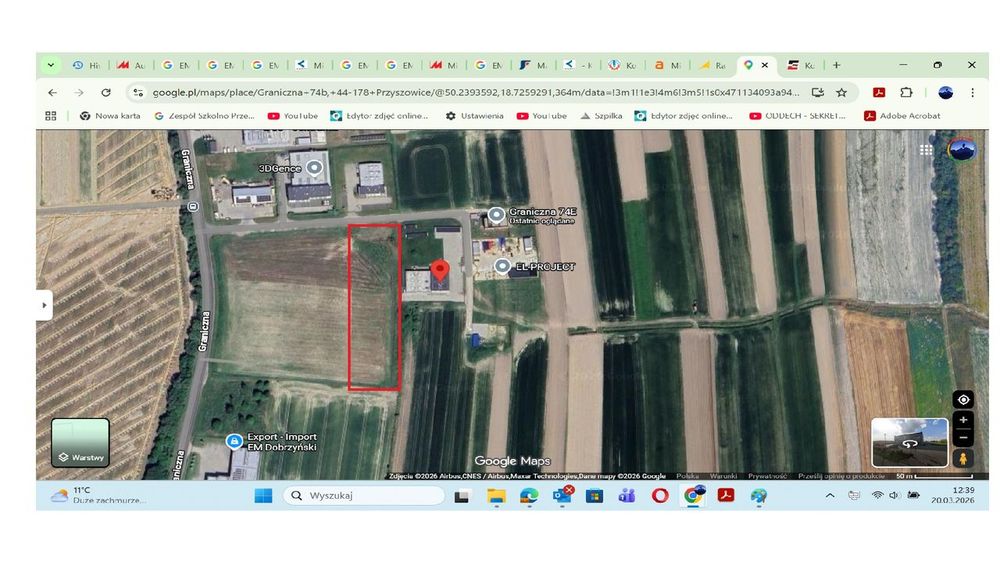
Task: Open Microsoft Store from taskbar
Action: tap(594, 495)
